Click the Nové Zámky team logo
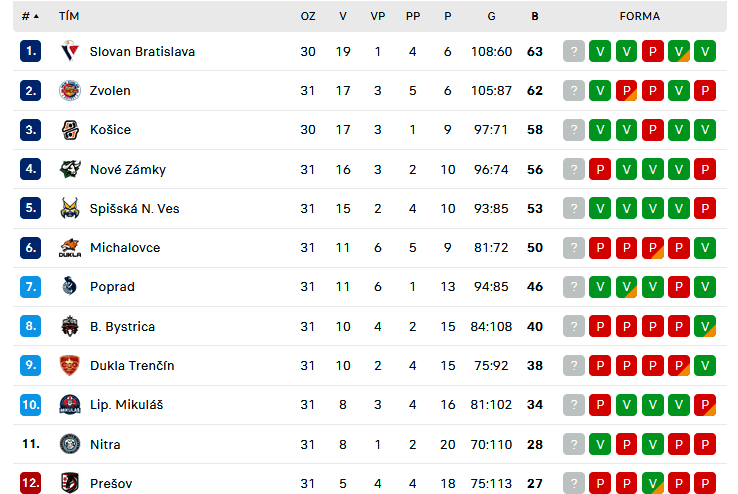This screenshot has width=738, height=494. tap(70, 169)
